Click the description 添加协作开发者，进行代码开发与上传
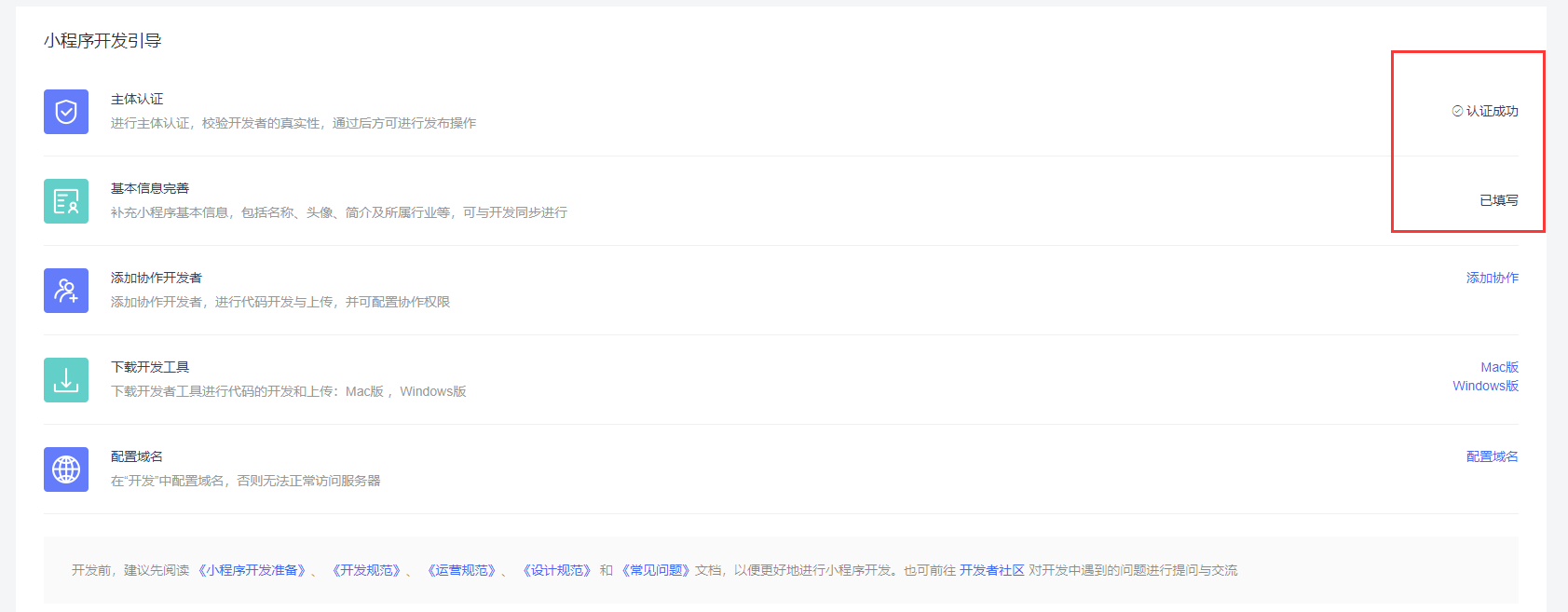 (x=280, y=302)
